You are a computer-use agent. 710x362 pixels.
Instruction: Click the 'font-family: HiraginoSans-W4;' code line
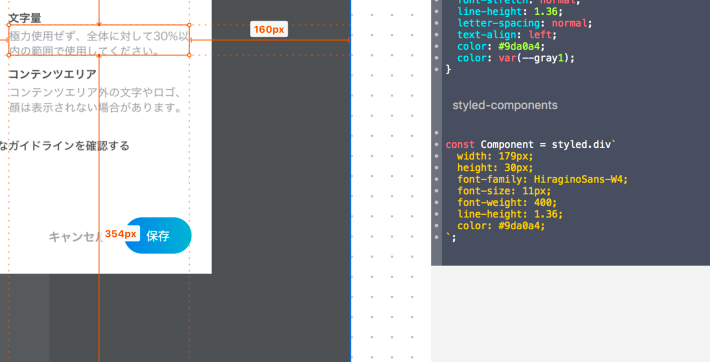[542, 179]
